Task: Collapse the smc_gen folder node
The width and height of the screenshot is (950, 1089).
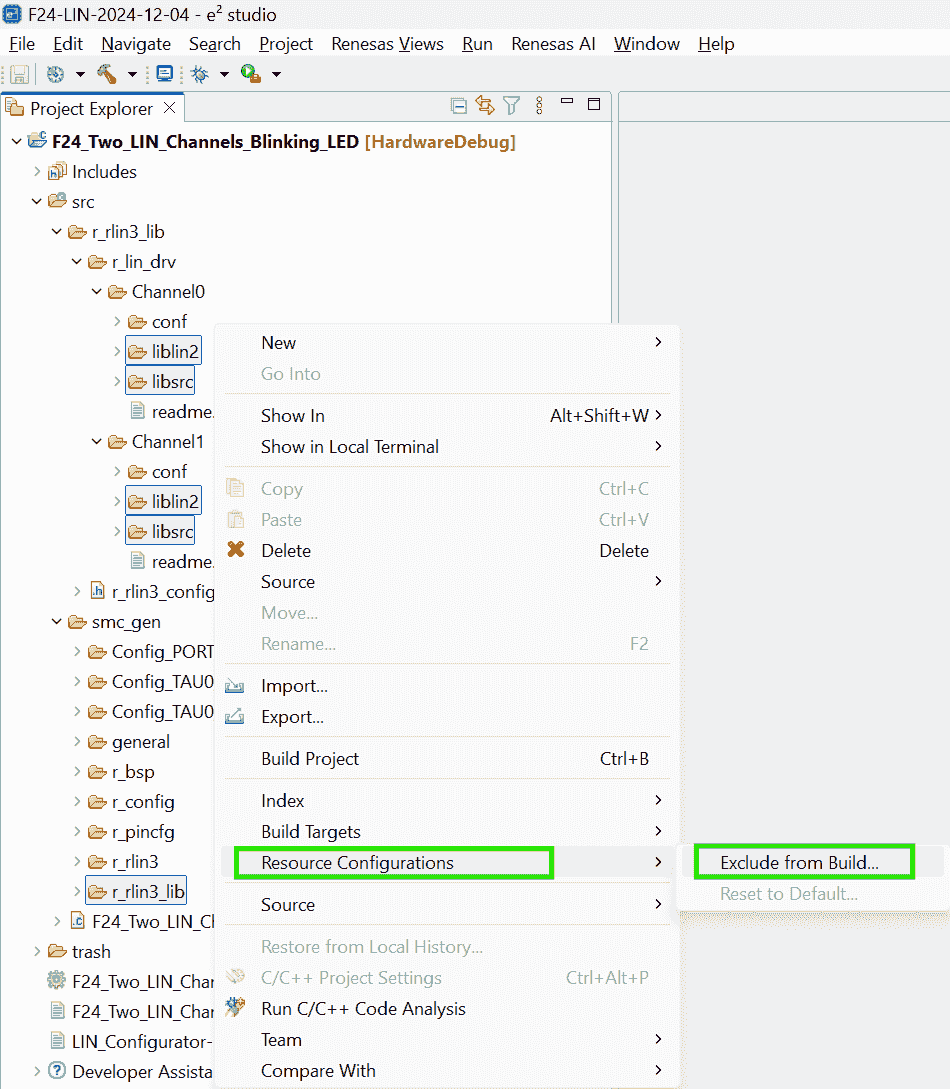Action: (x=57, y=622)
